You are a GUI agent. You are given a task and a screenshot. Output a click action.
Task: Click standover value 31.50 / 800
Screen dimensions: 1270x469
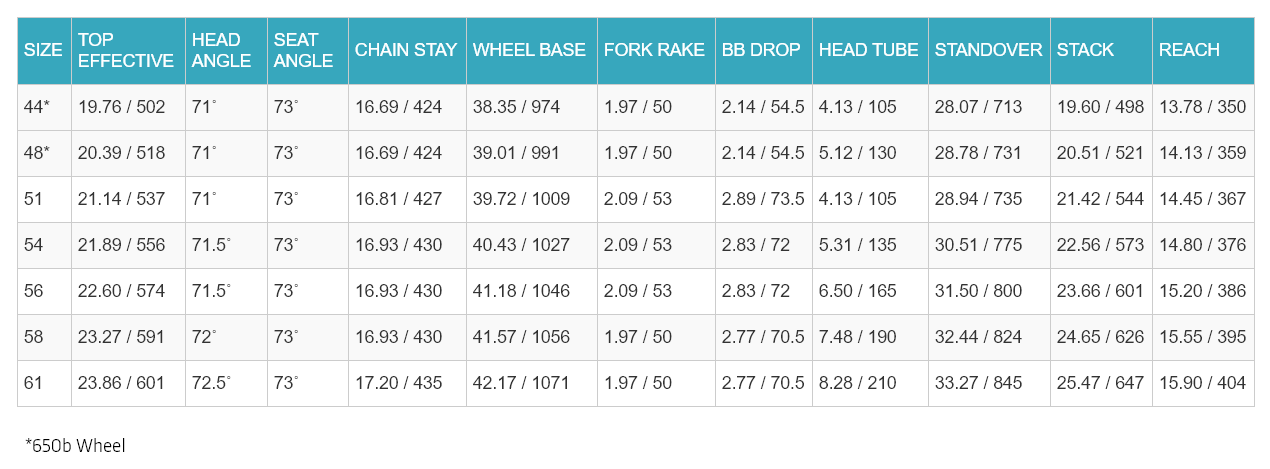coord(978,291)
